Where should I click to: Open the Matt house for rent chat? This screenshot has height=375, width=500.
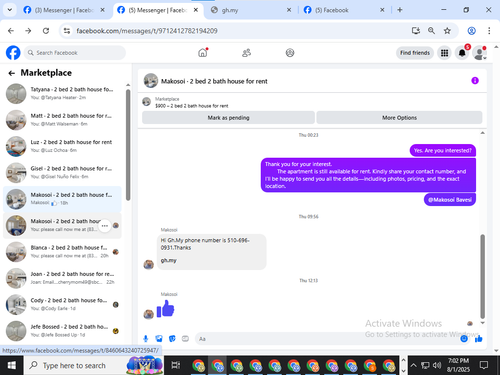62,120
